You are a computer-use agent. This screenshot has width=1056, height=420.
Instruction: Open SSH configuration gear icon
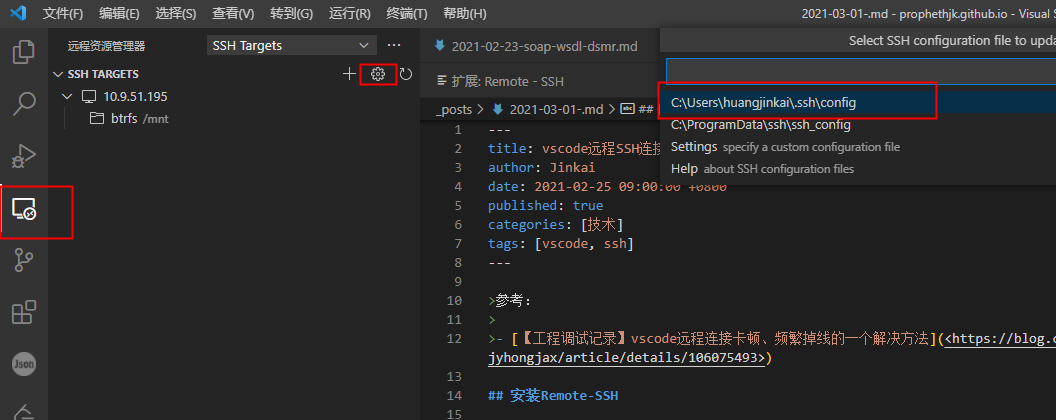pyautogui.click(x=378, y=74)
